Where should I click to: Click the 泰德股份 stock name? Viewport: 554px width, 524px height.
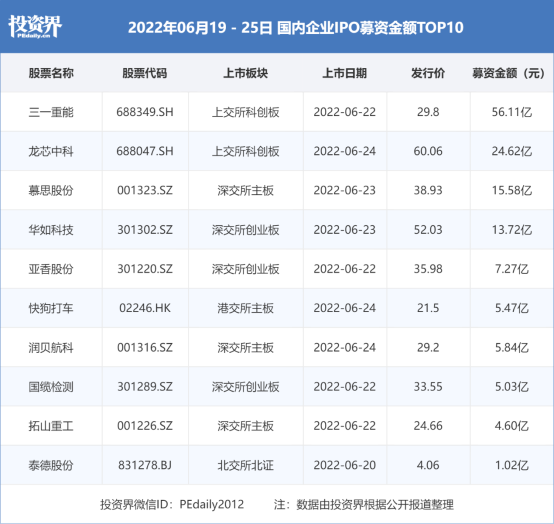tap(51, 465)
